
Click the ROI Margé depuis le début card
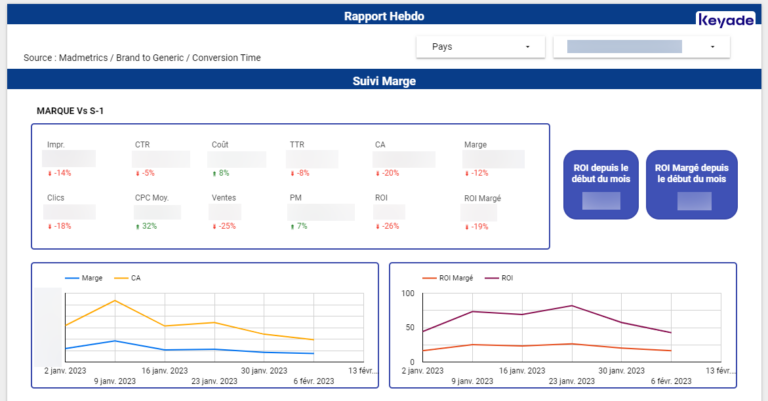point(689,184)
